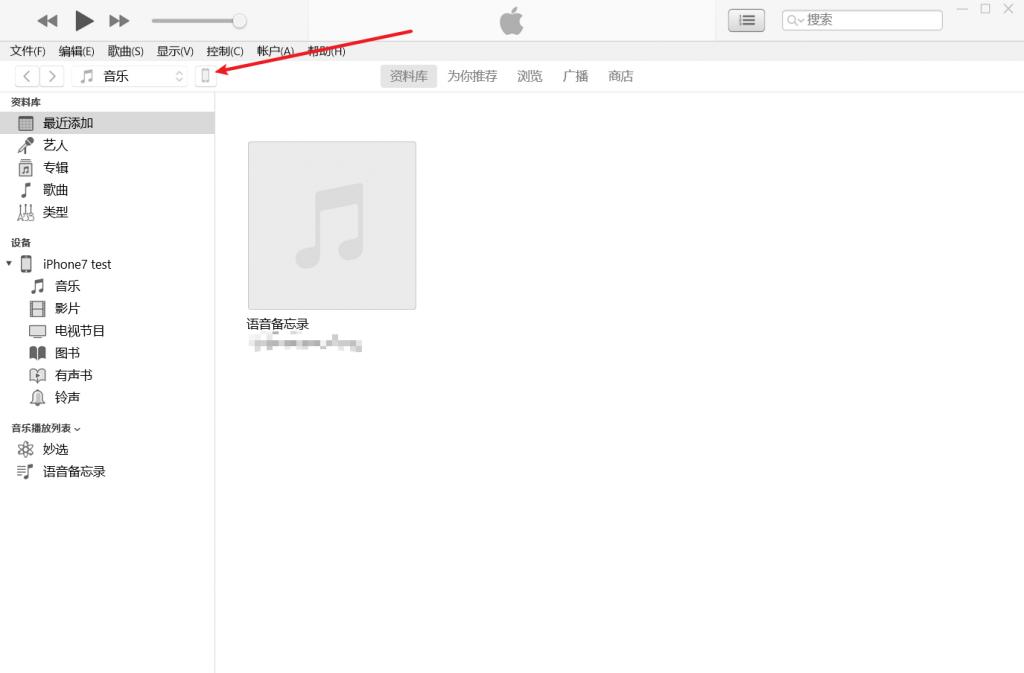
Task: Open the 控制 menu
Action: tap(224, 51)
